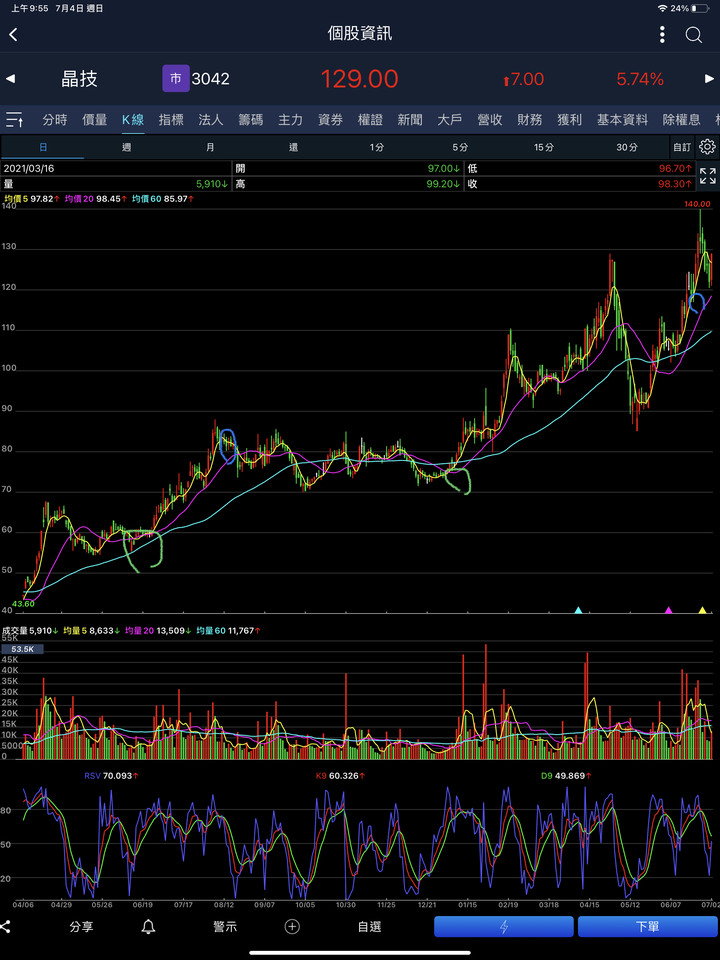Switch to previous stock with left arrow
Screen dimensions: 720x960
tap(11, 79)
